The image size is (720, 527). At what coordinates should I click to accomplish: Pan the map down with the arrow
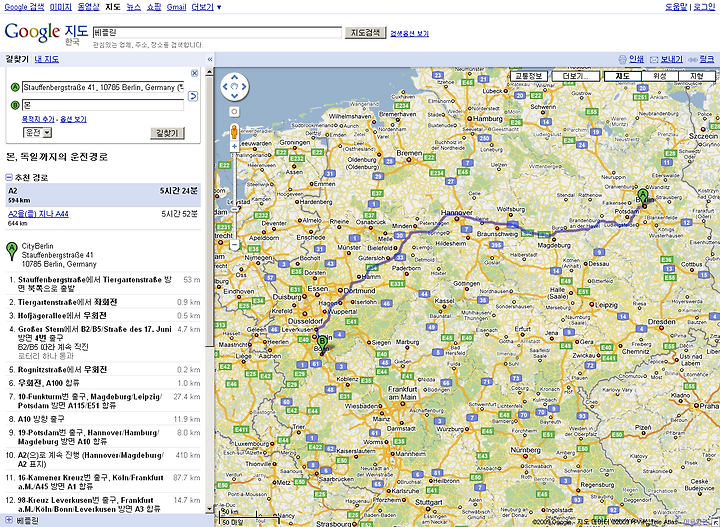pyautogui.click(x=235, y=96)
